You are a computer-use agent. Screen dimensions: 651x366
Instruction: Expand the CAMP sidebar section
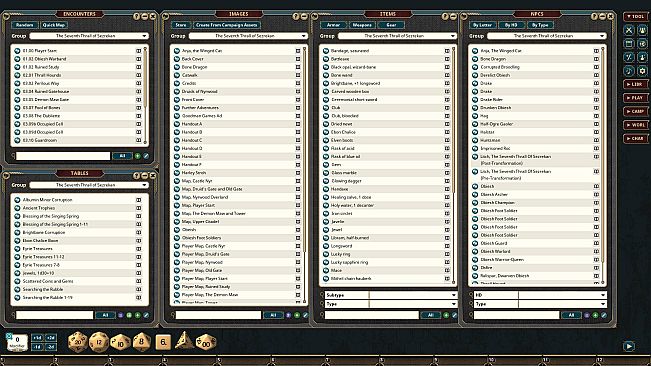(x=636, y=111)
